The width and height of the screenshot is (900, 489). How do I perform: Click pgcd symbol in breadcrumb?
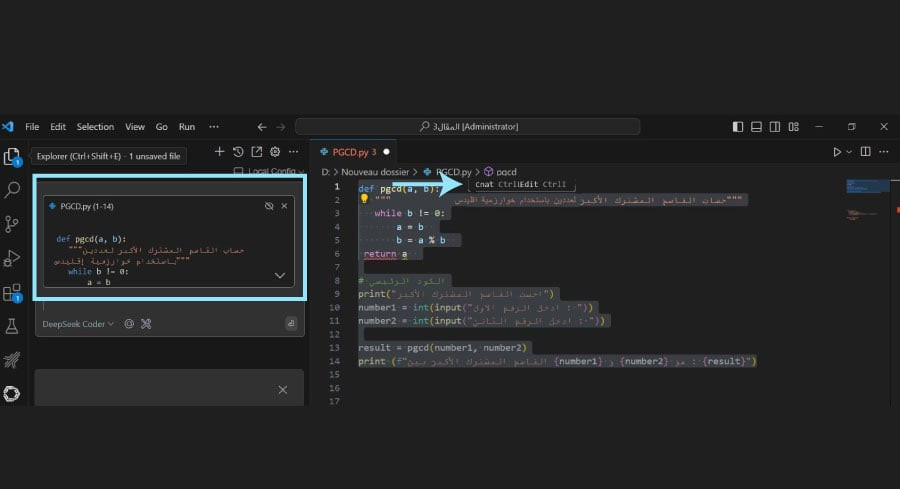click(506, 172)
